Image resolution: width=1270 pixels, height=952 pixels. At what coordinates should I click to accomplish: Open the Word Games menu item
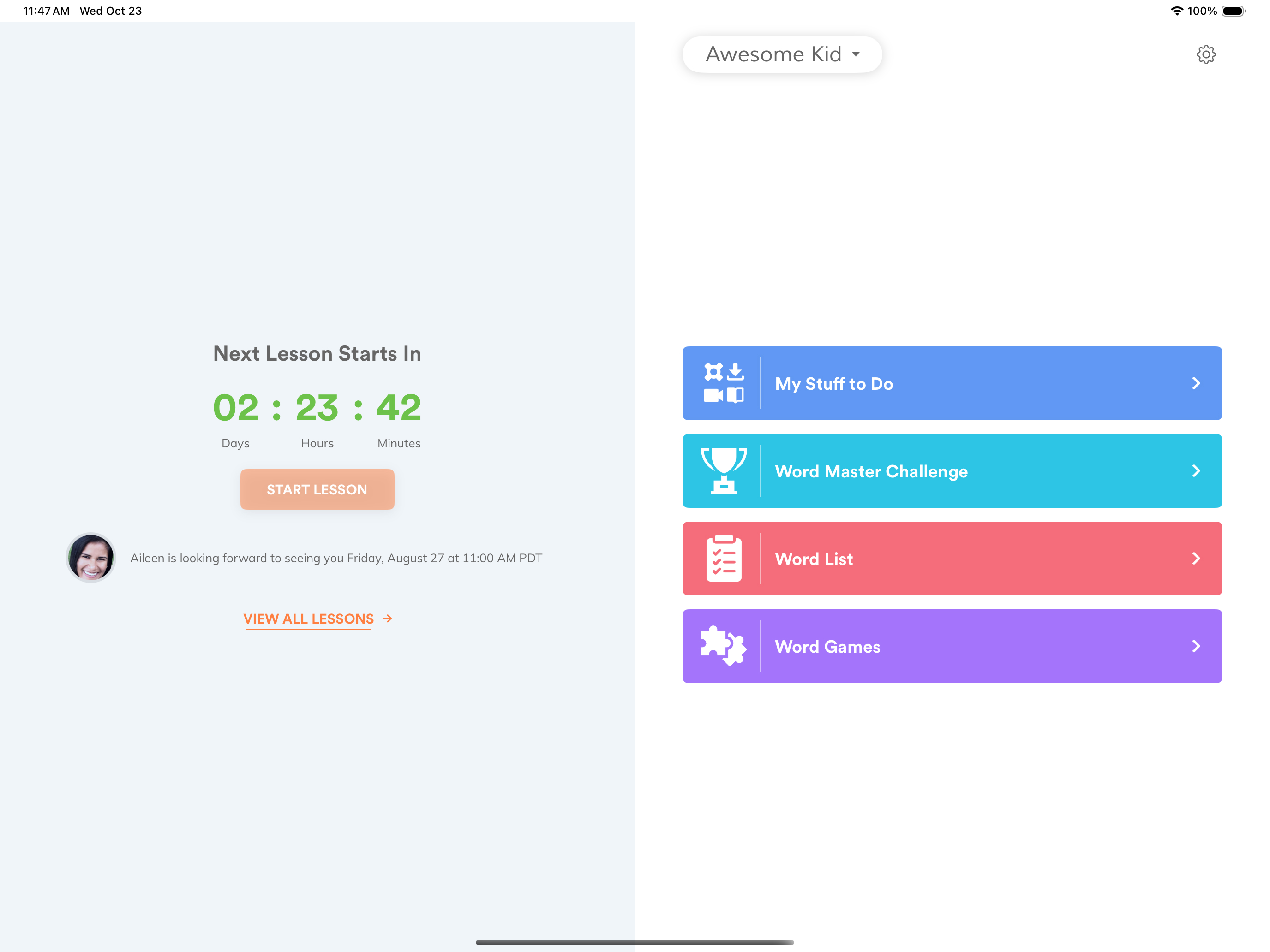952,646
